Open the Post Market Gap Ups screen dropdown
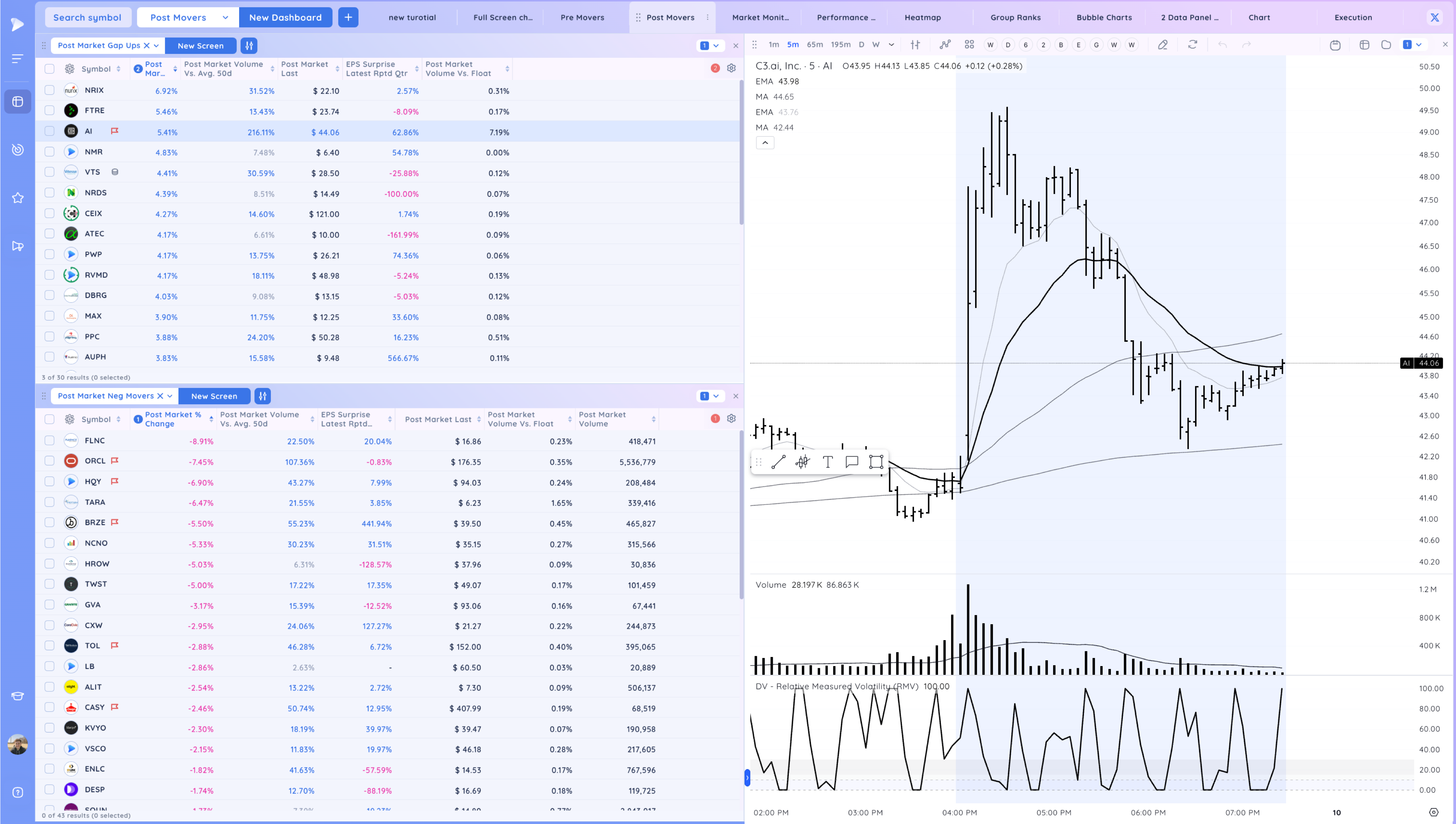This screenshot has height=824, width=1456. pyautogui.click(x=156, y=45)
